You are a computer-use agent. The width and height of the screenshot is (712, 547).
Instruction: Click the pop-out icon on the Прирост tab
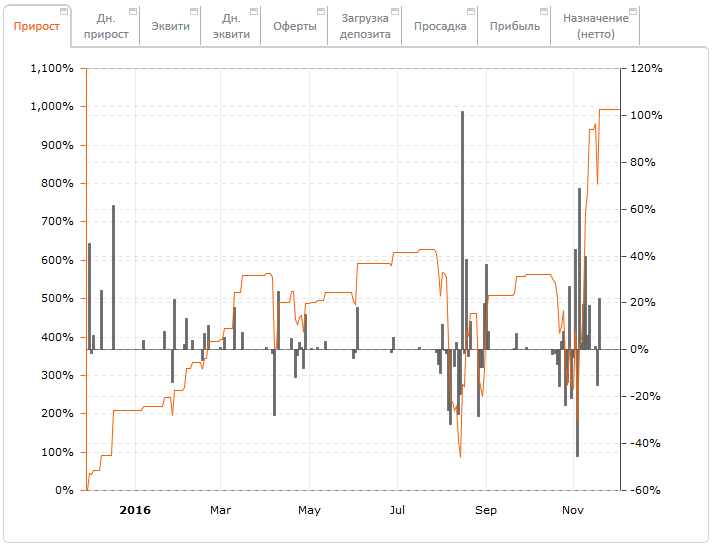[65, 12]
